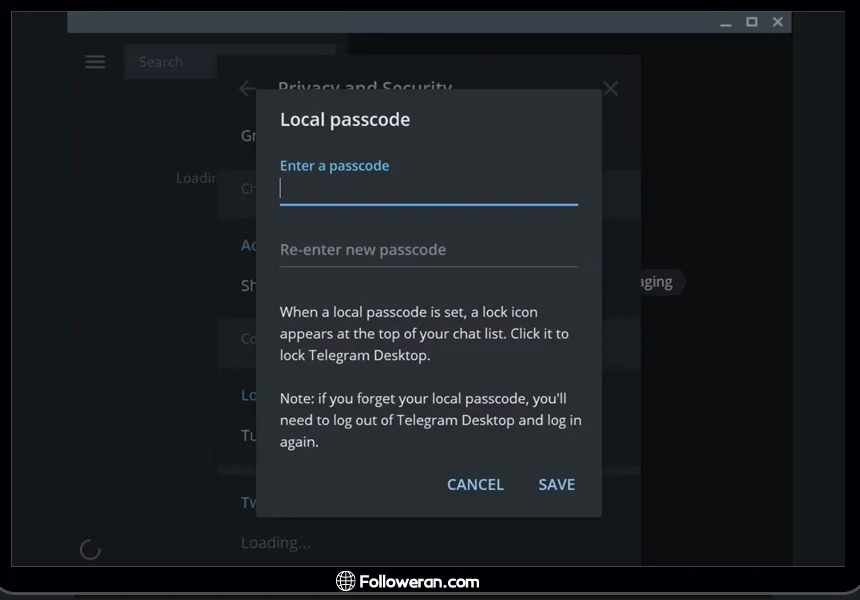Open the Followeran.com watermark text

tap(420, 581)
